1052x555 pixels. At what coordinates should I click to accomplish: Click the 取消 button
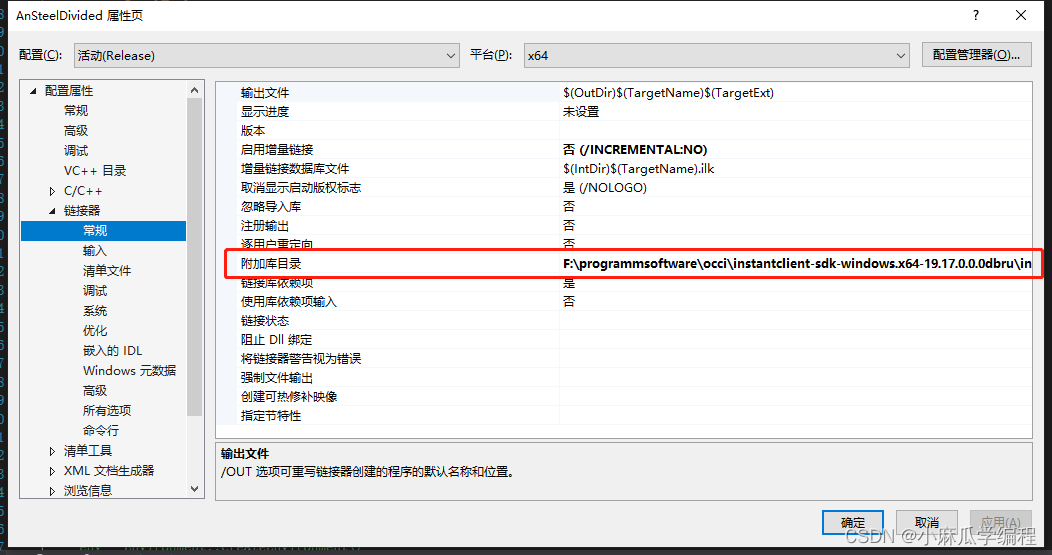pos(927,522)
